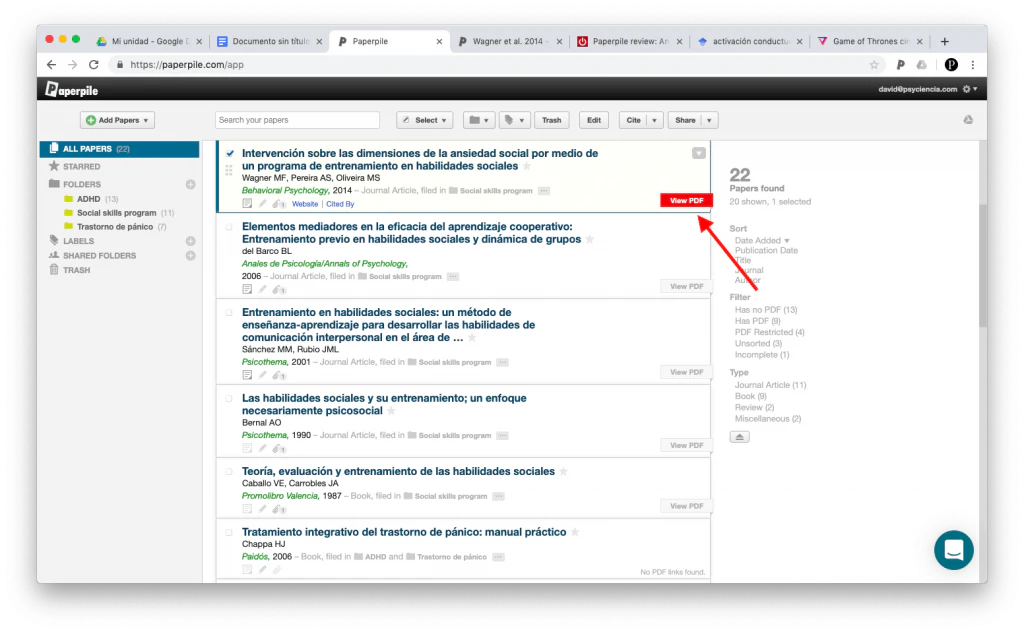Open the Chrome three-dot menu
The width and height of the screenshot is (1024, 632).
point(973,65)
